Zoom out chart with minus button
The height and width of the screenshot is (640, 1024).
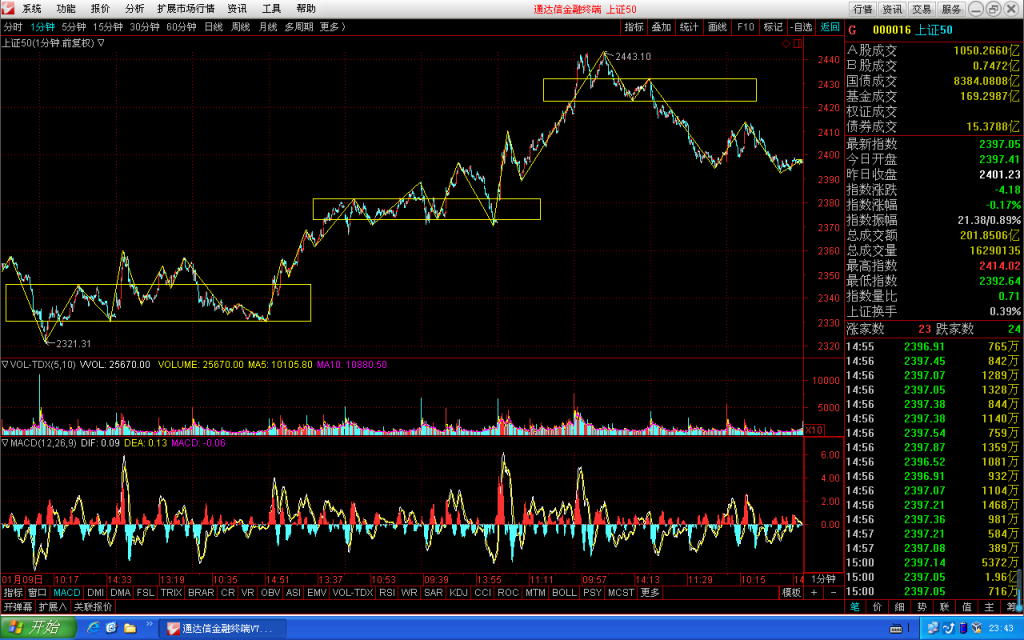(x=833, y=592)
